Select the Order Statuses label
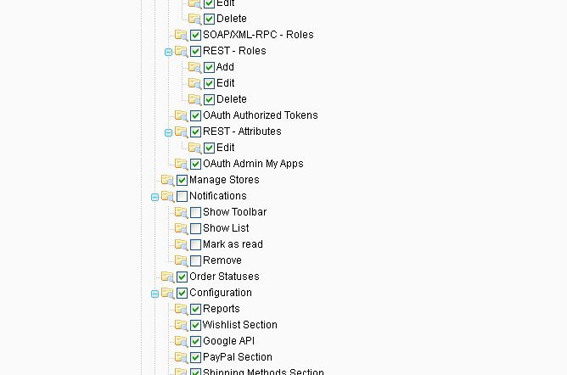The image size is (567, 375). click(x=224, y=277)
